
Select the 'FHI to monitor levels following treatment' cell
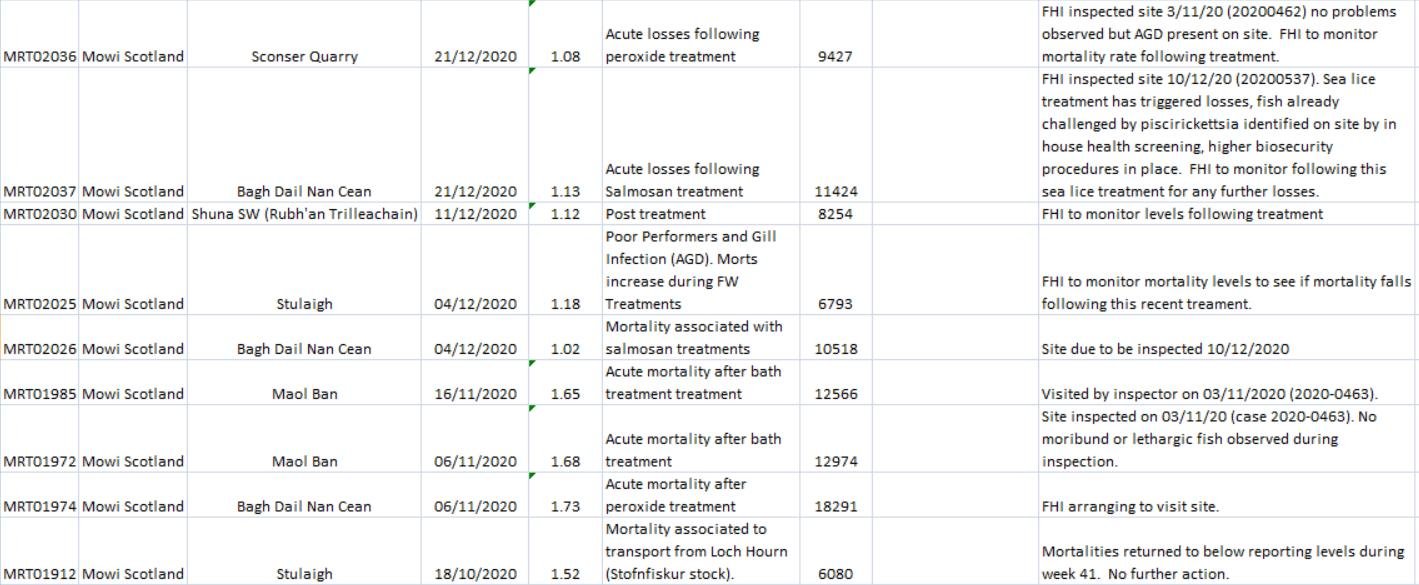coord(1181,214)
